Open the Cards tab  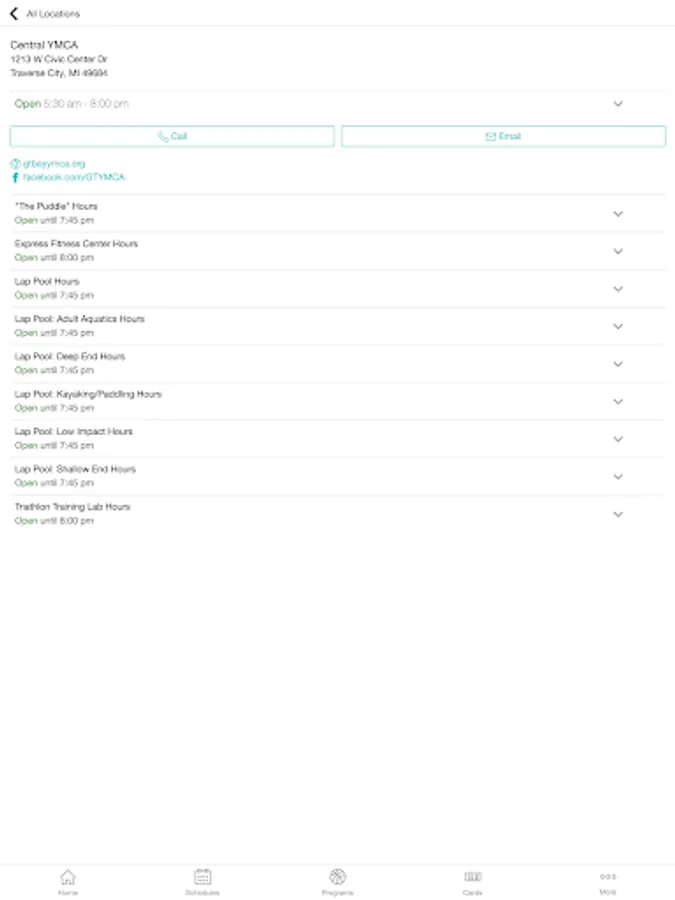[x=472, y=882]
